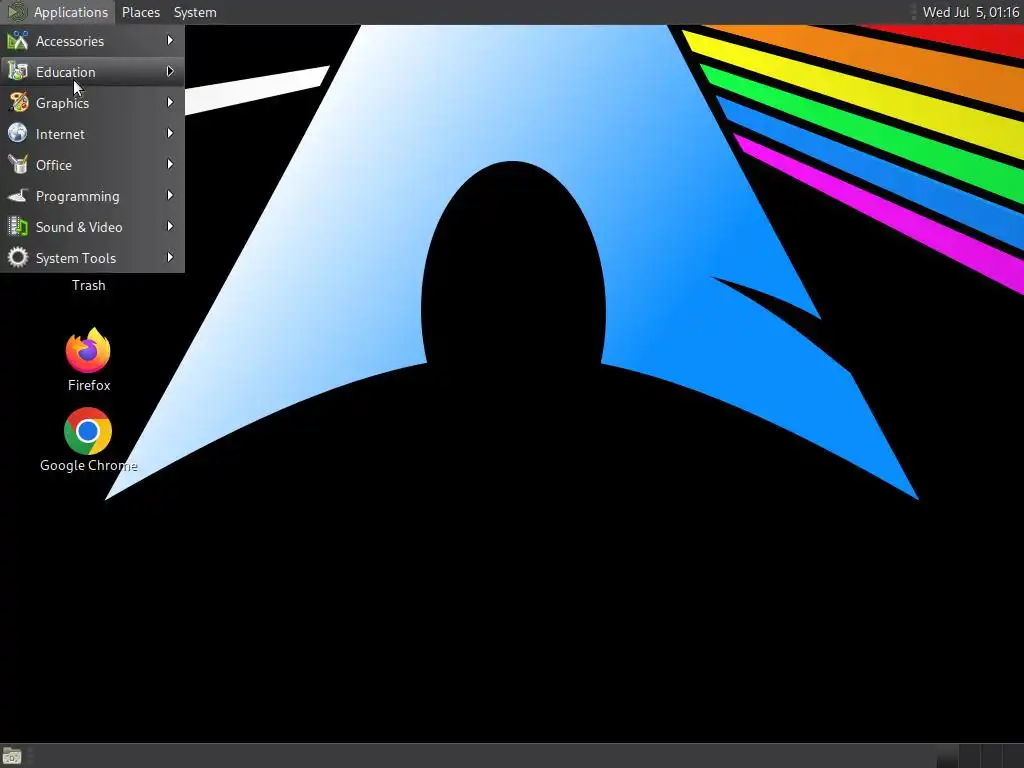Open the System menu
Viewport: 1024px width, 768px height.
point(195,12)
